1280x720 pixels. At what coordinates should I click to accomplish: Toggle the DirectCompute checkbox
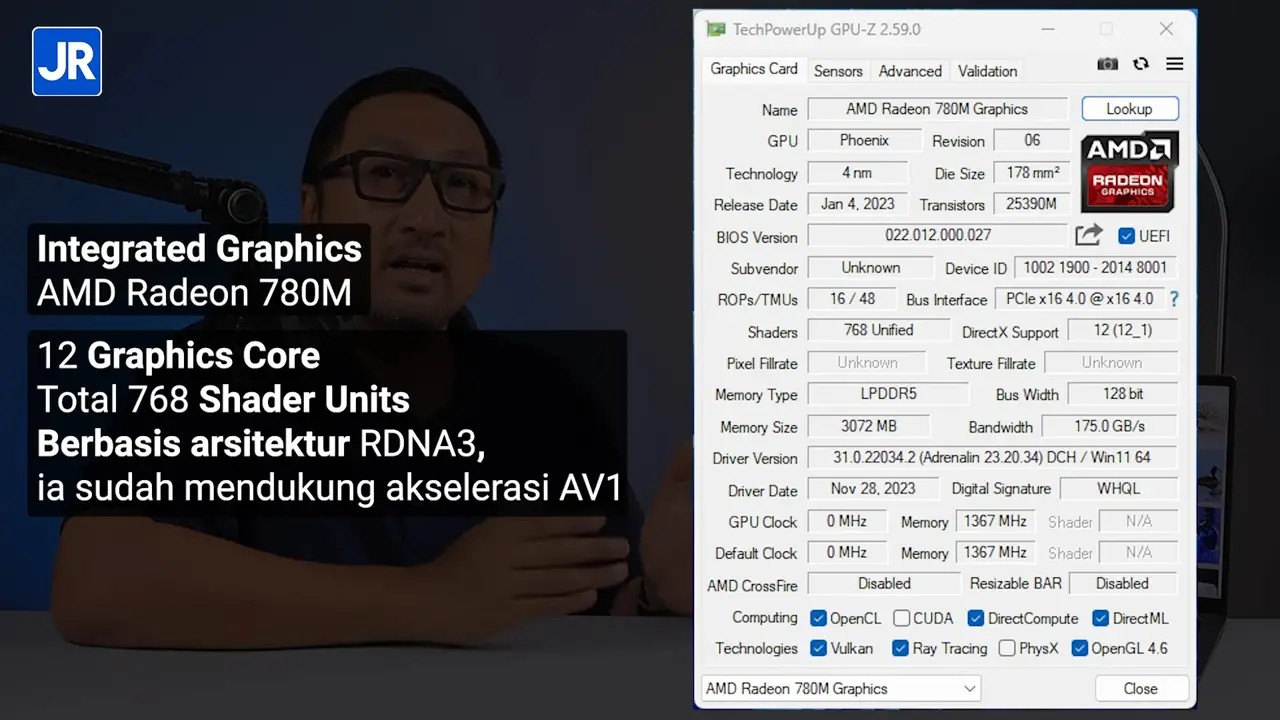976,618
